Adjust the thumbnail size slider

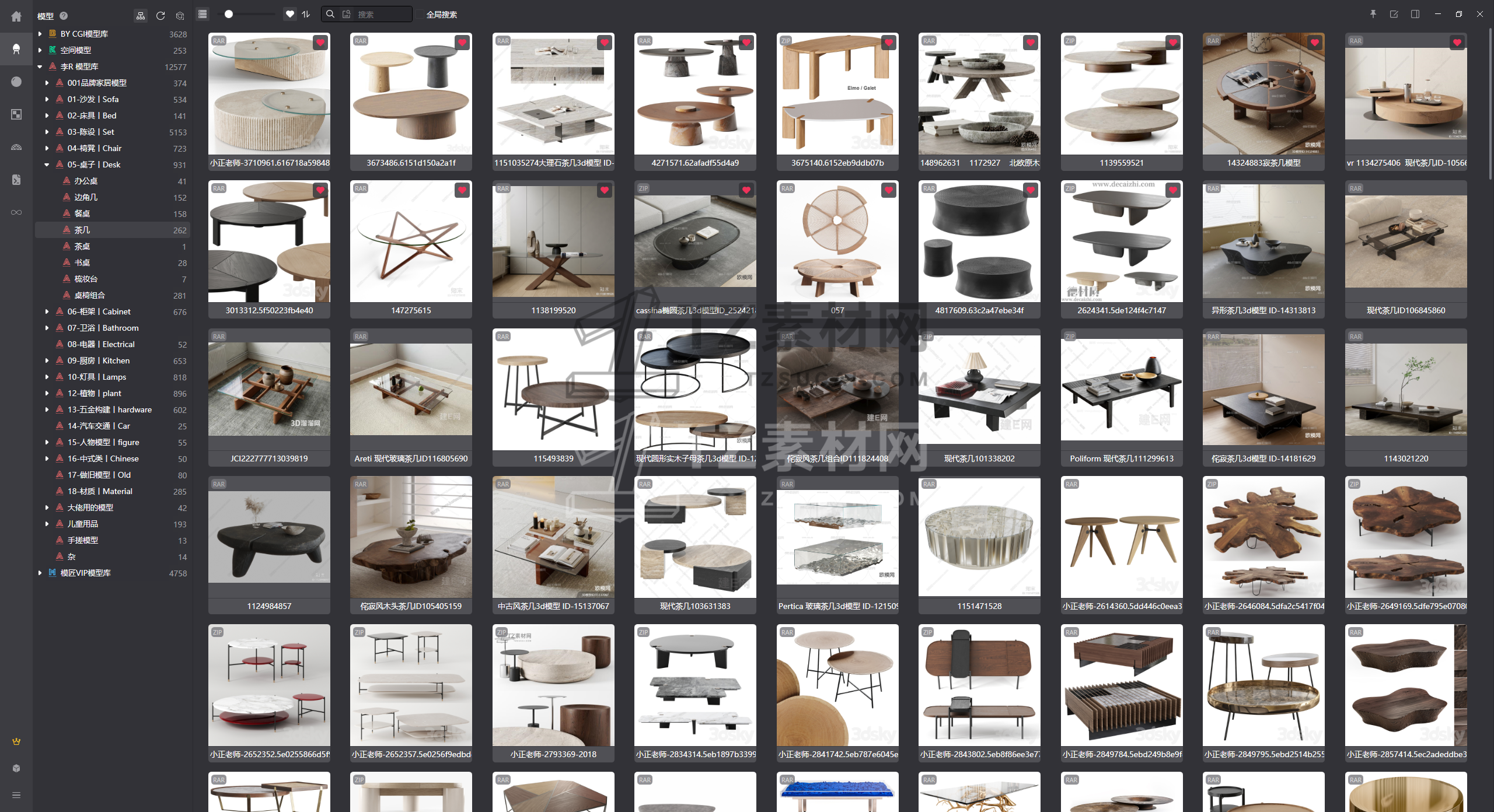229,14
